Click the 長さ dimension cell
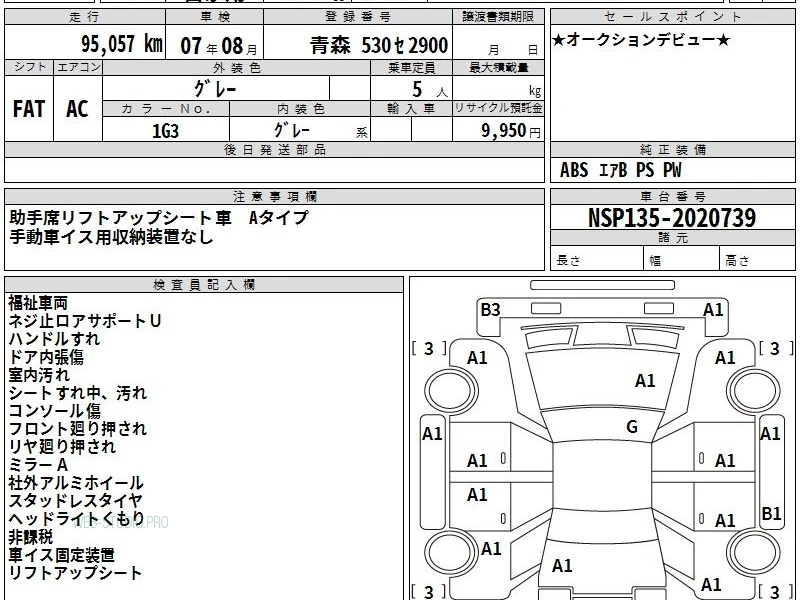The width and height of the screenshot is (800, 600). click(597, 260)
